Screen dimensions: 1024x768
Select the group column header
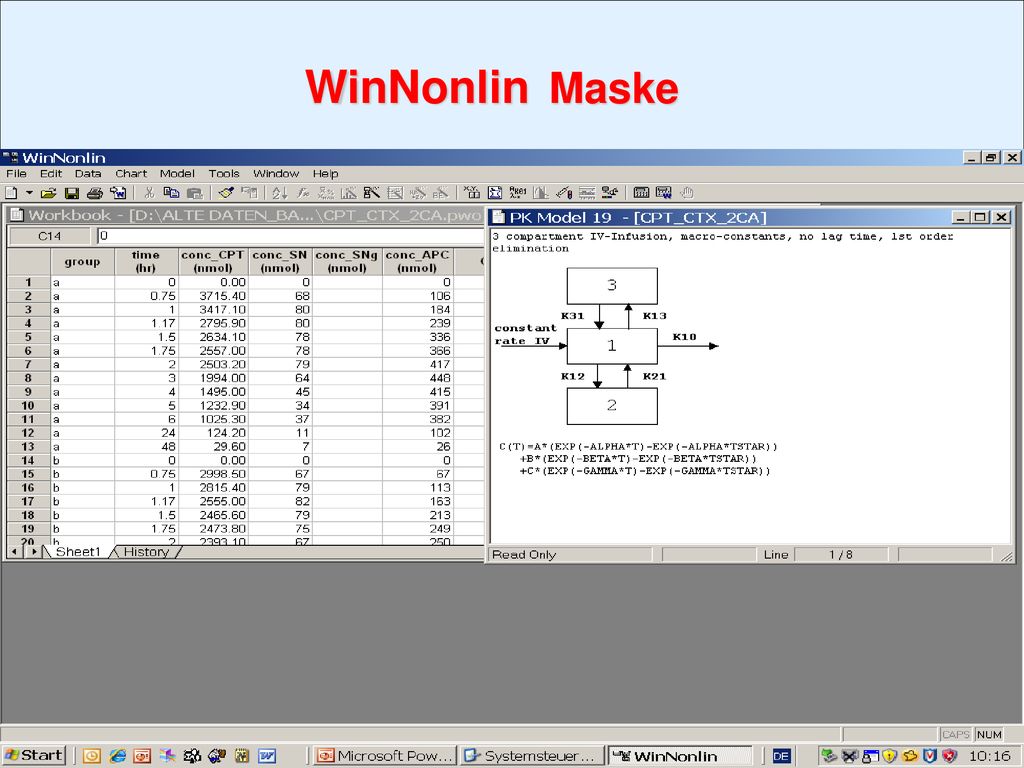click(x=82, y=261)
